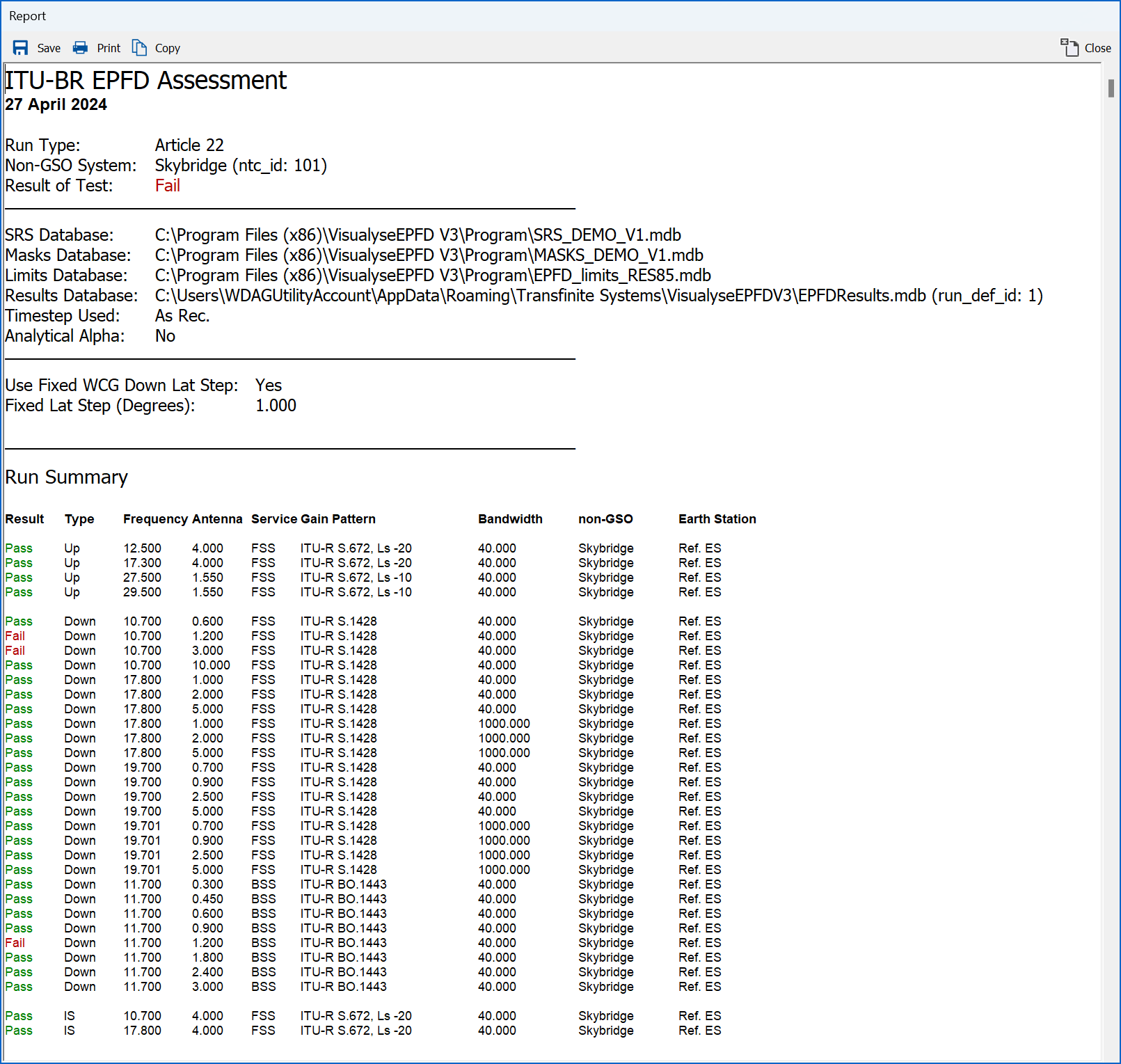Click antenna '10.000' in Down 10.700 row

(212, 665)
